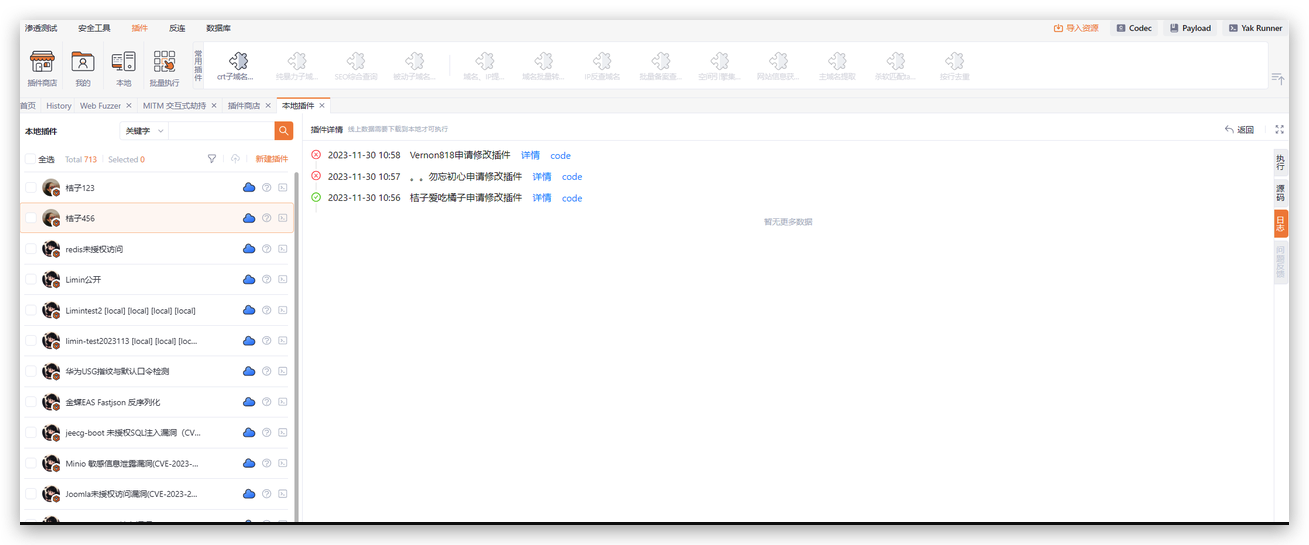Viewport: 1309px width, 545px height.
Task: Tick the checkbox for 桔子123
Action: coord(30,188)
